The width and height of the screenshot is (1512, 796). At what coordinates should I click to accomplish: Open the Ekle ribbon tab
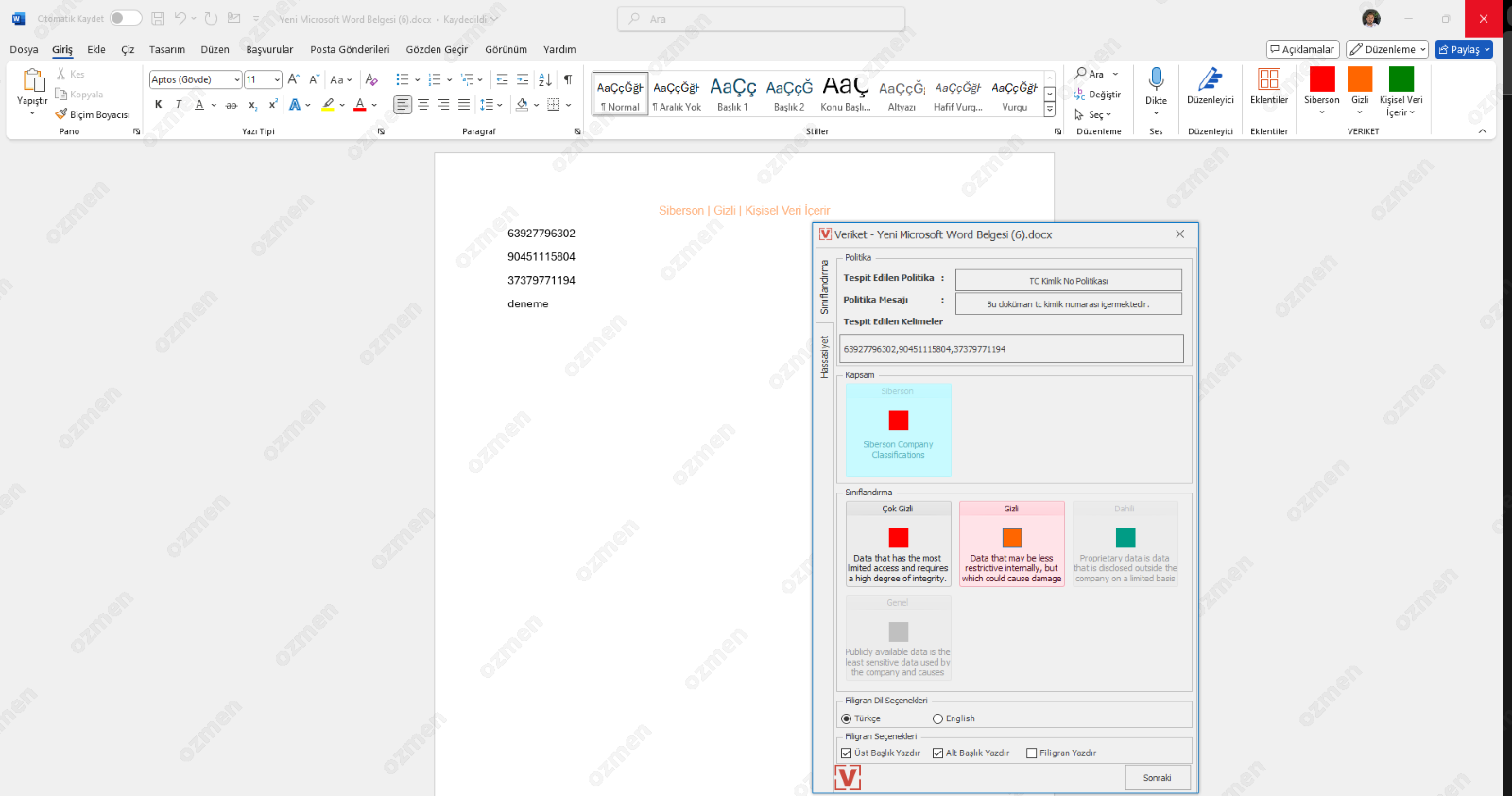click(96, 49)
